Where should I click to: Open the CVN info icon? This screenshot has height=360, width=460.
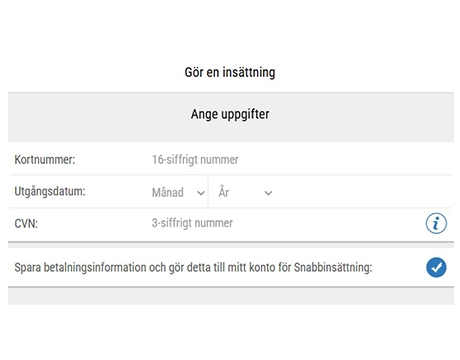click(x=436, y=223)
